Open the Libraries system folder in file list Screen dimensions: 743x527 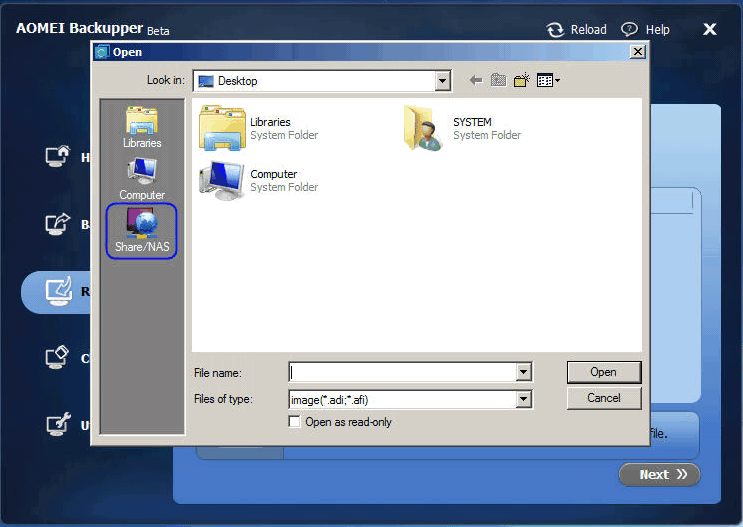259,128
